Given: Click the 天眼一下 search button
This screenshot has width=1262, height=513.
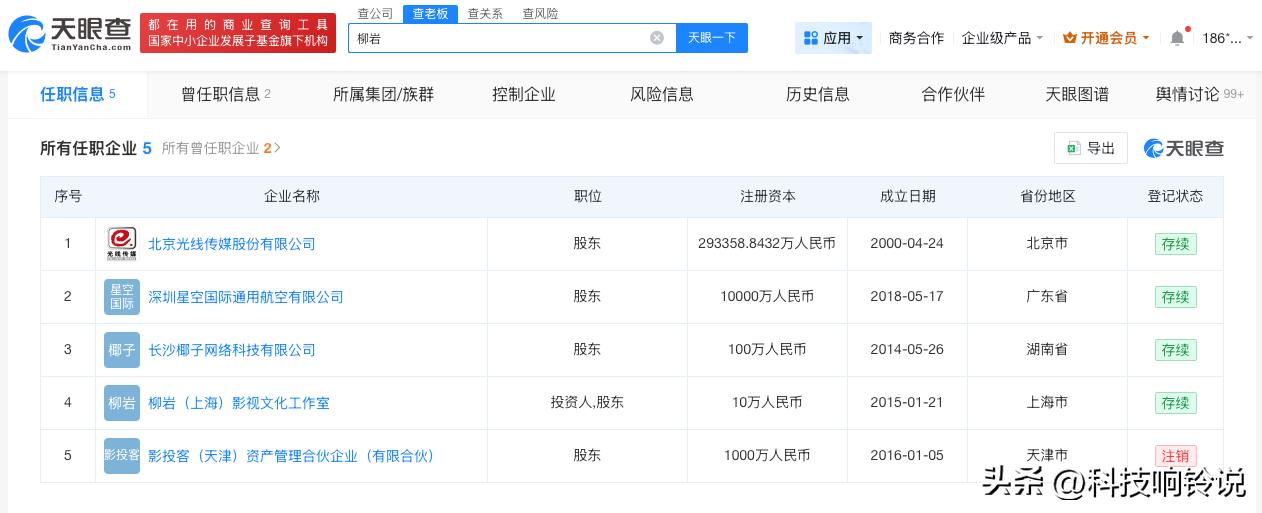Looking at the screenshot, I should click(712, 38).
